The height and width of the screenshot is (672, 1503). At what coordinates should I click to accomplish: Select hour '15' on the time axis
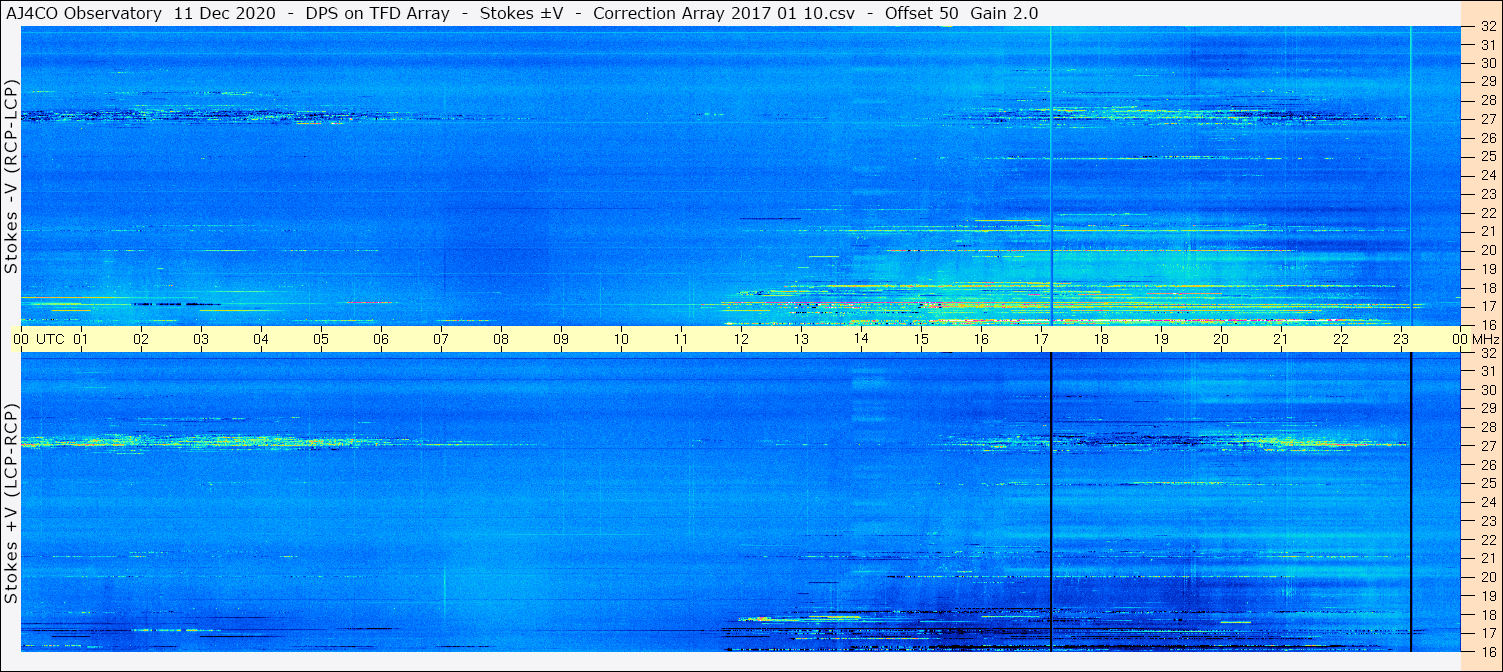pos(921,339)
